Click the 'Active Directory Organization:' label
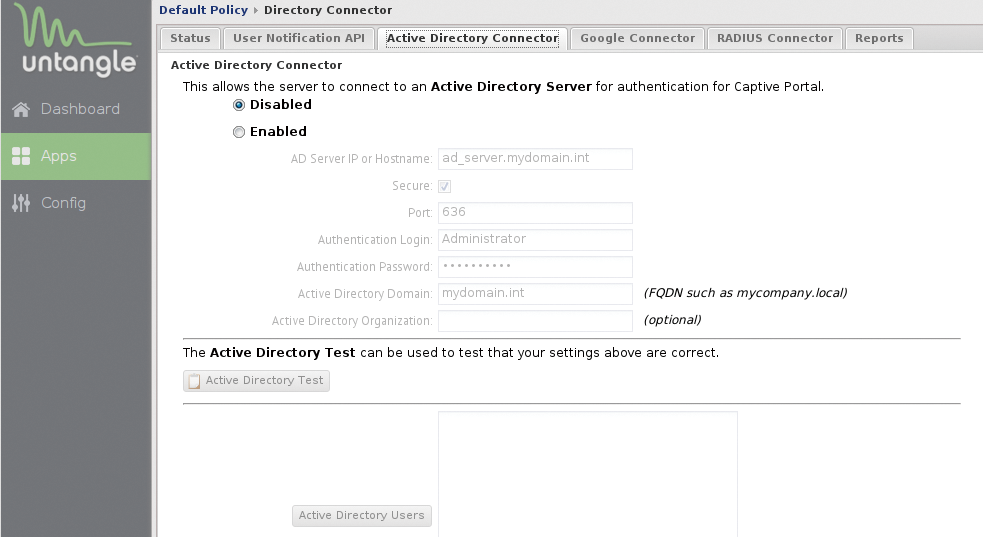 point(352,321)
